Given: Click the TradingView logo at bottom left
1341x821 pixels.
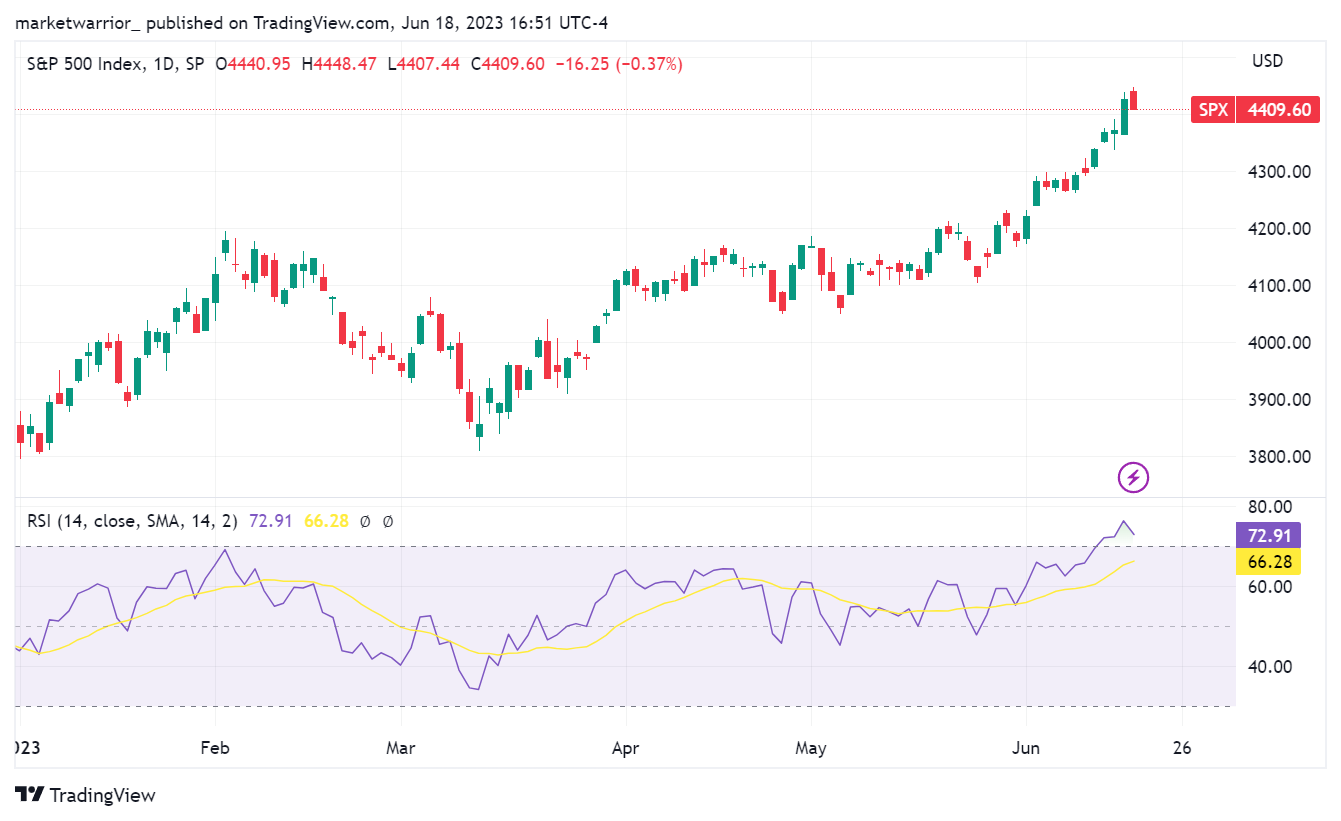Looking at the screenshot, I should 86,795.
